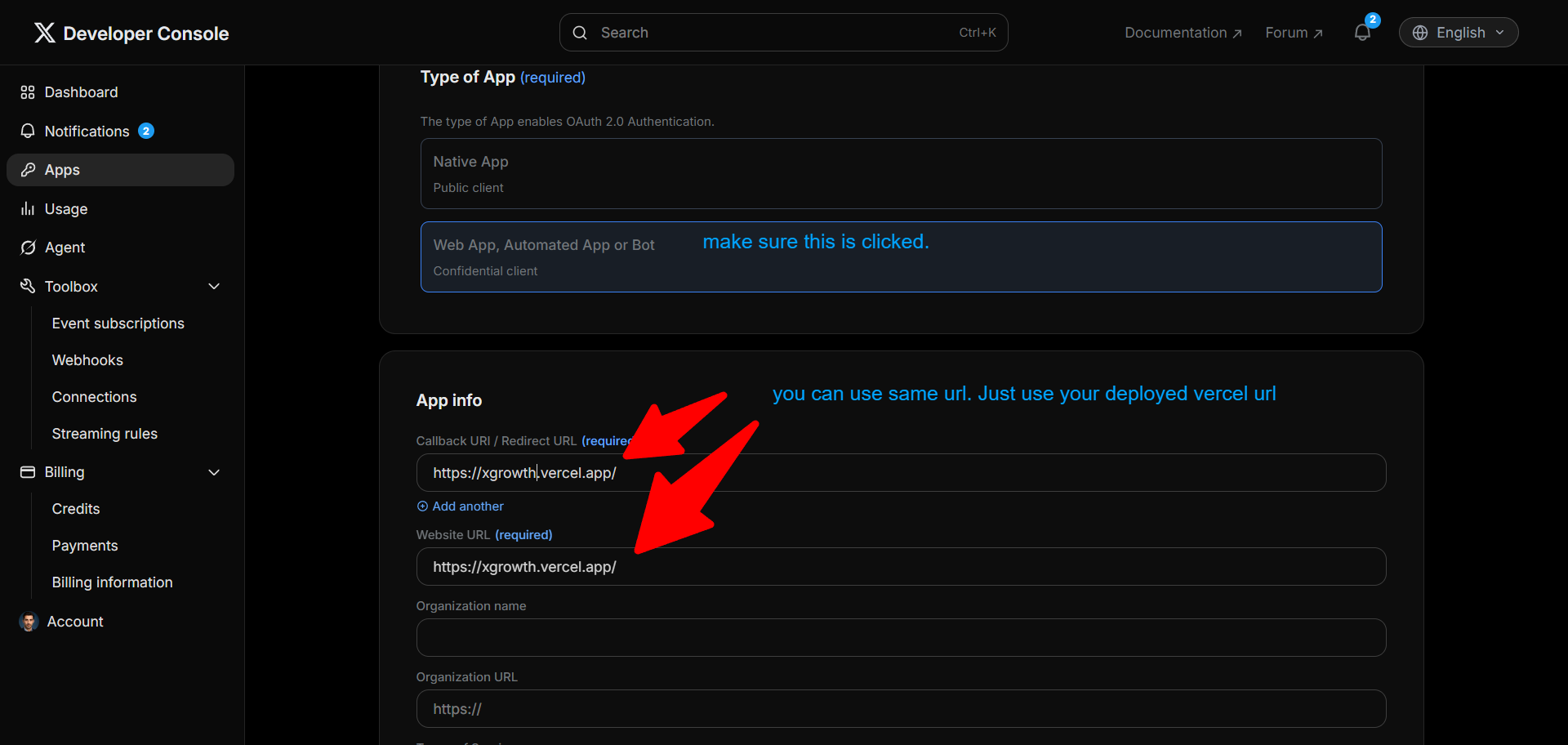Viewport: 1568px width, 745px height.
Task: Collapse the Billing section chevron
Action: click(x=214, y=472)
